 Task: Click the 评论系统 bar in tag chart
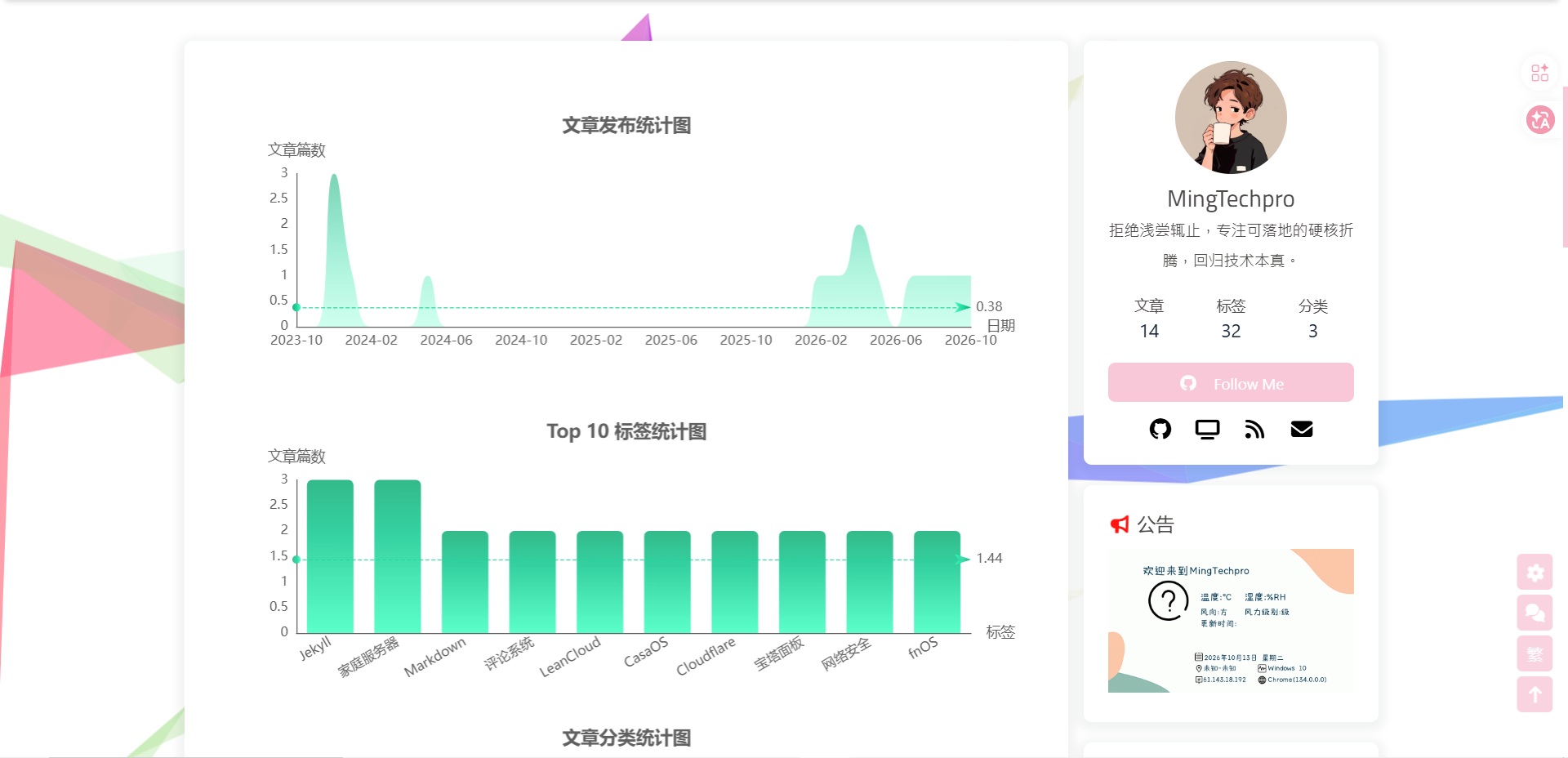[532, 582]
